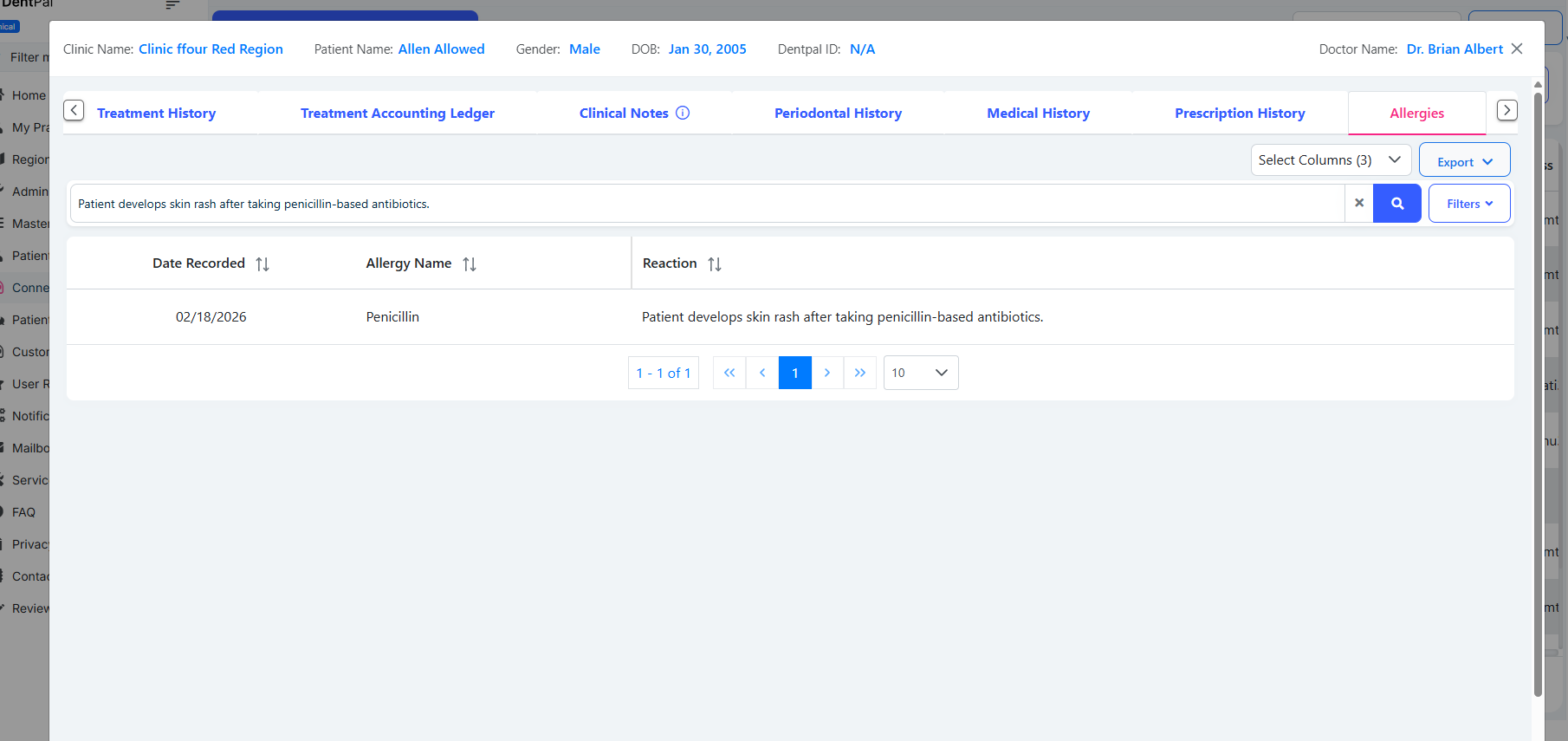Switch to the Treatment History tab
This screenshot has height=741, width=1568.
[157, 114]
